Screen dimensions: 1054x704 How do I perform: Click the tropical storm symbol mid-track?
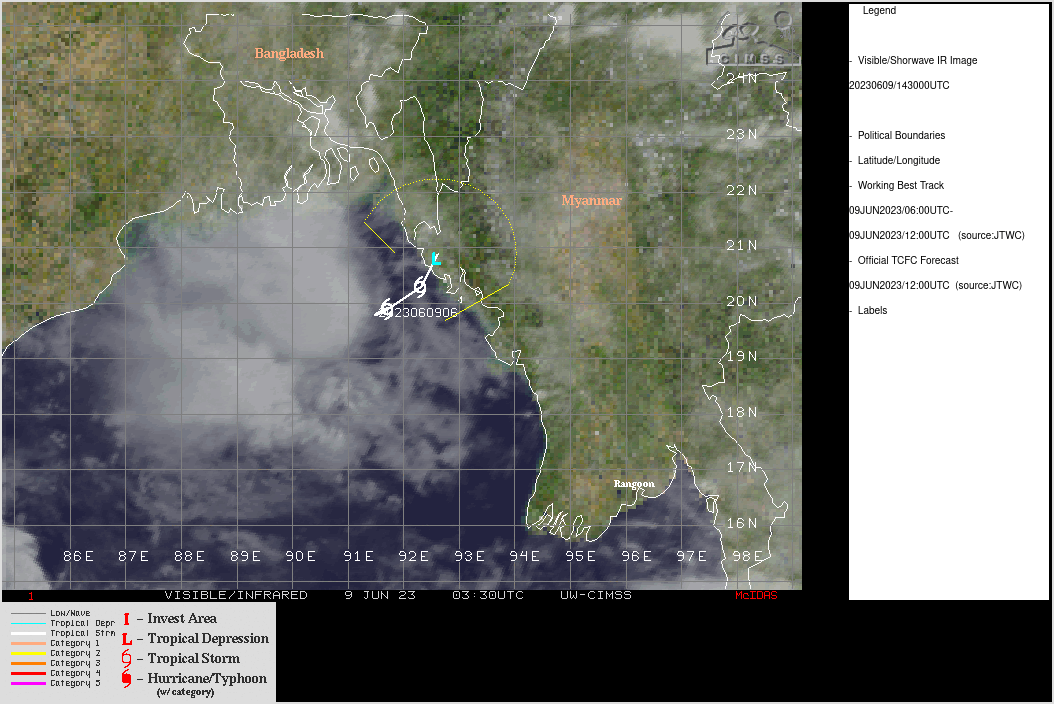pos(419,287)
